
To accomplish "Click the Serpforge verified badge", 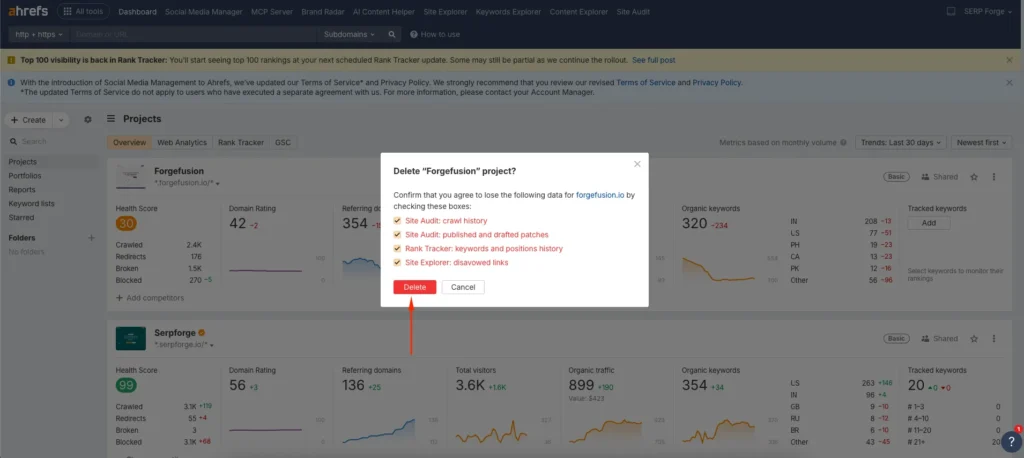I will coord(202,333).
